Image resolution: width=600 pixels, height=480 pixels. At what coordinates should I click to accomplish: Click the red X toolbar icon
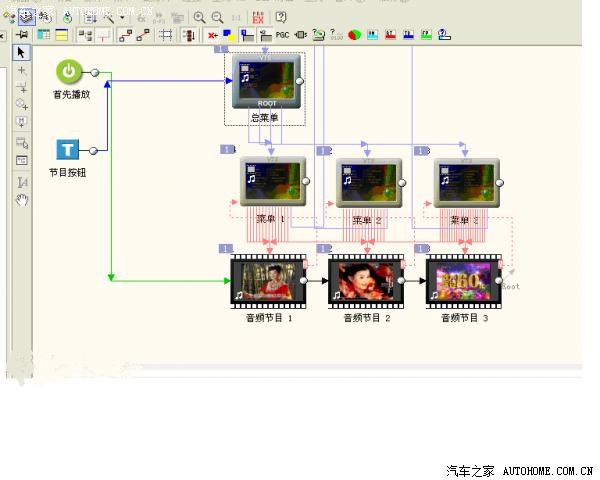tap(213, 35)
